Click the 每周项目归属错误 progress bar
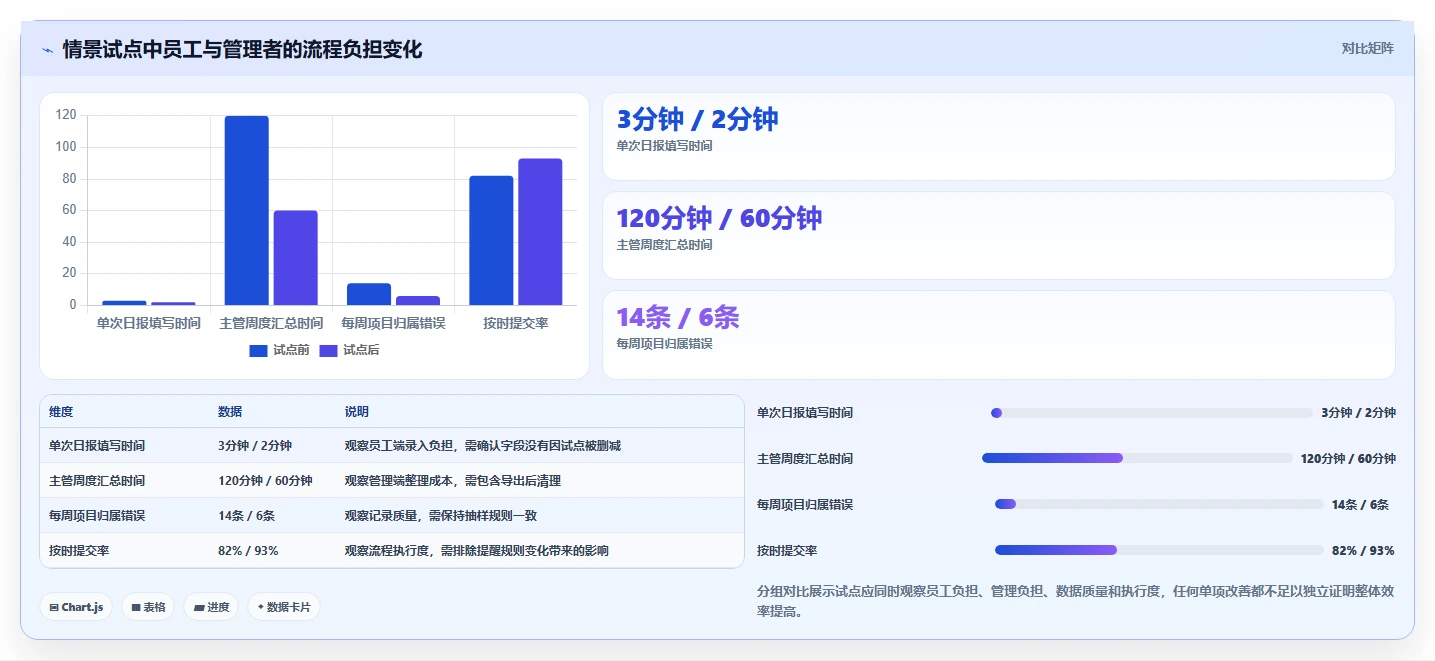 point(1159,504)
